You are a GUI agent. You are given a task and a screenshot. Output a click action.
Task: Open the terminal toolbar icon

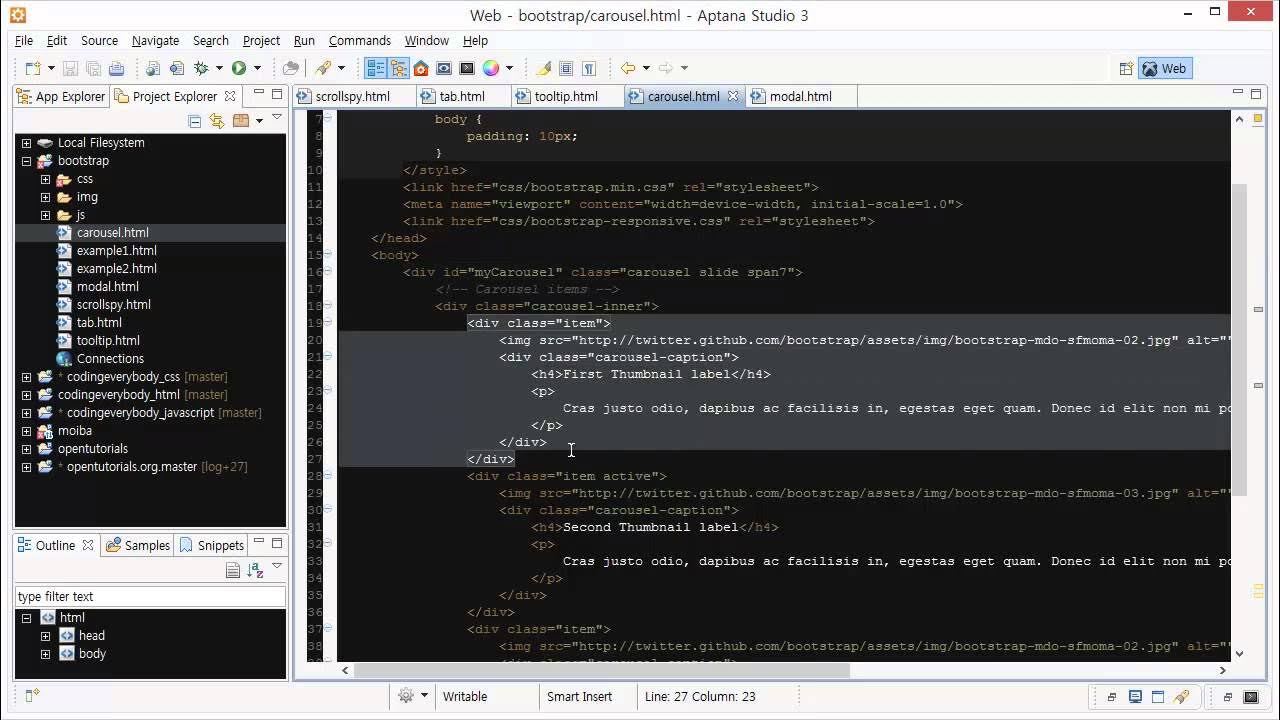[x=467, y=68]
